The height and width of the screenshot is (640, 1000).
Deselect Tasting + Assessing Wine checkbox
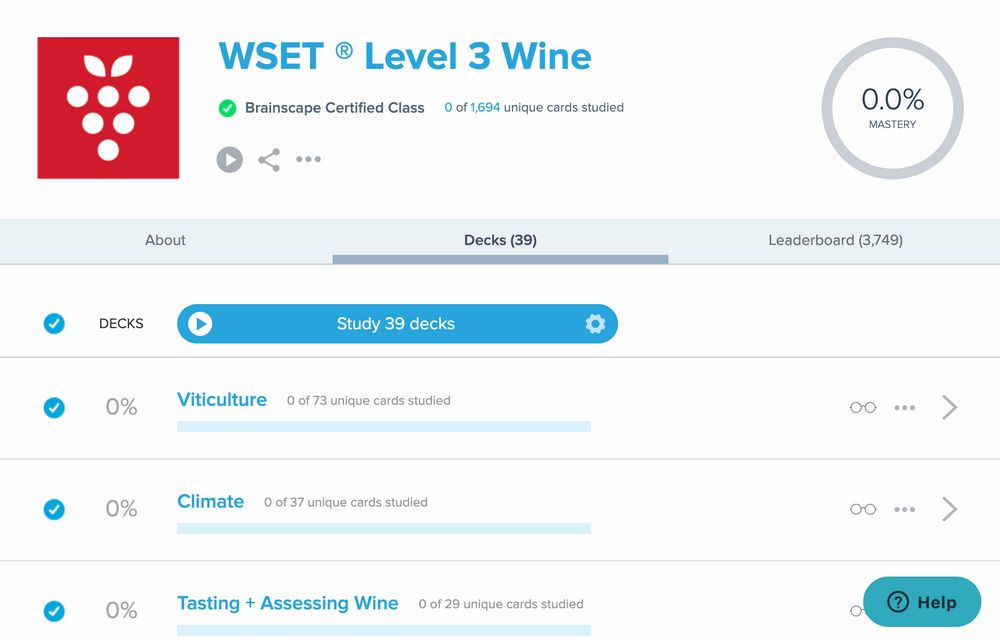coord(54,610)
